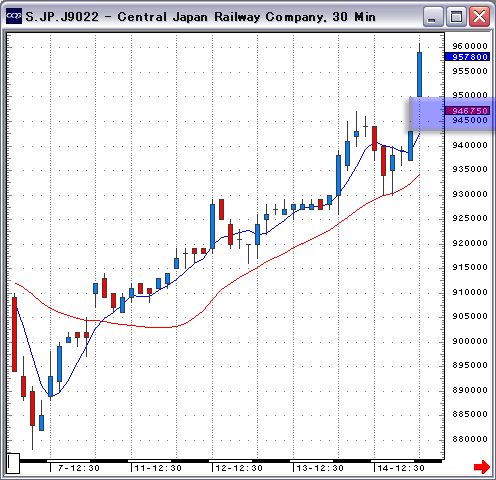Click the red arrow at bottom right

(x=482, y=467)
